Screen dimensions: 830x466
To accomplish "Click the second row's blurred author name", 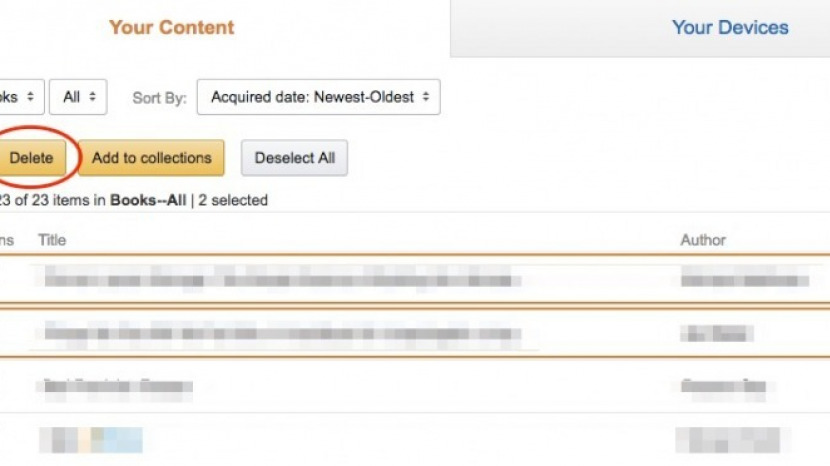I will click(716, 334).
